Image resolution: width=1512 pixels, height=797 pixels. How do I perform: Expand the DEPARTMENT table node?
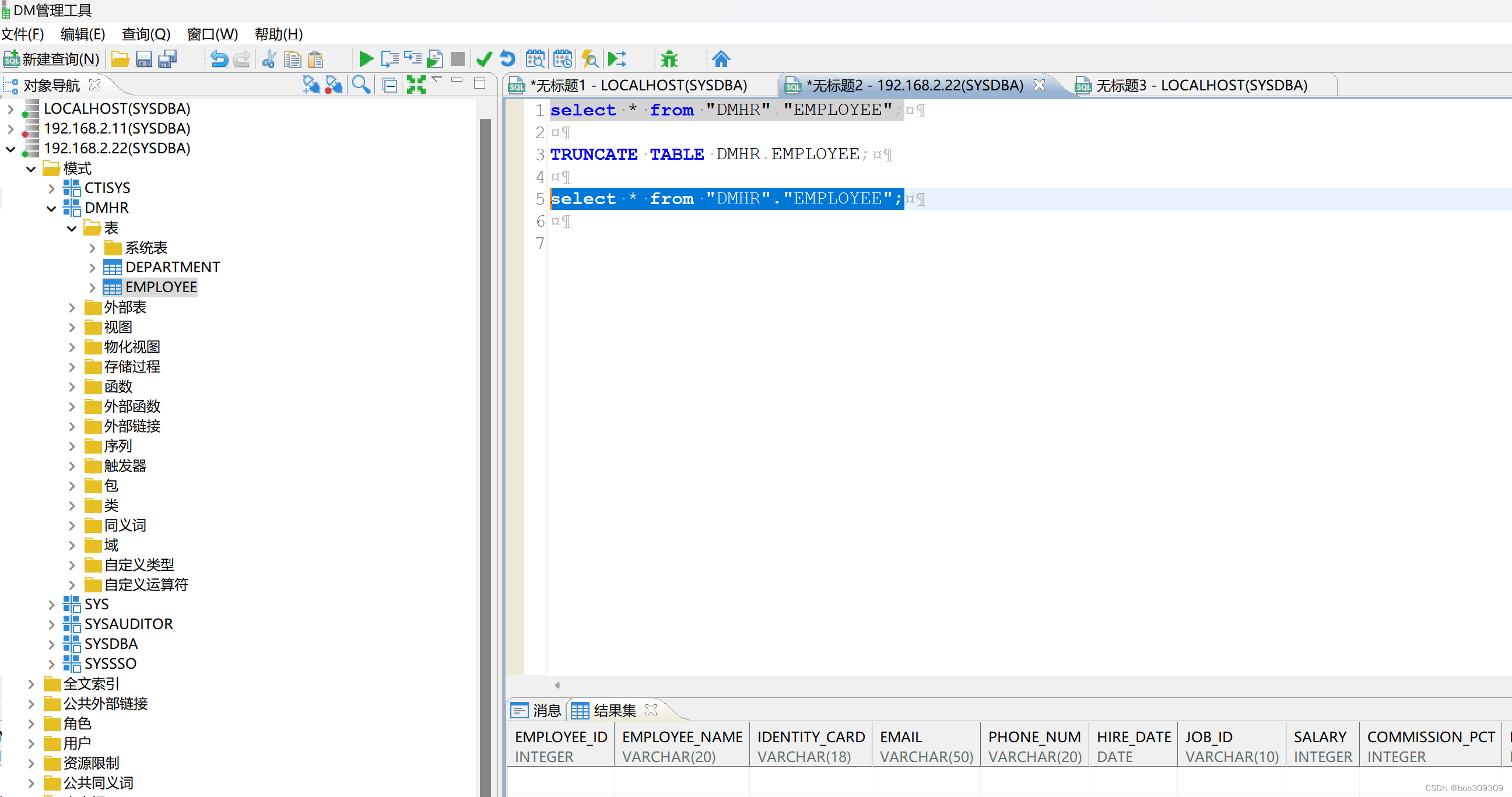[92, 268]
